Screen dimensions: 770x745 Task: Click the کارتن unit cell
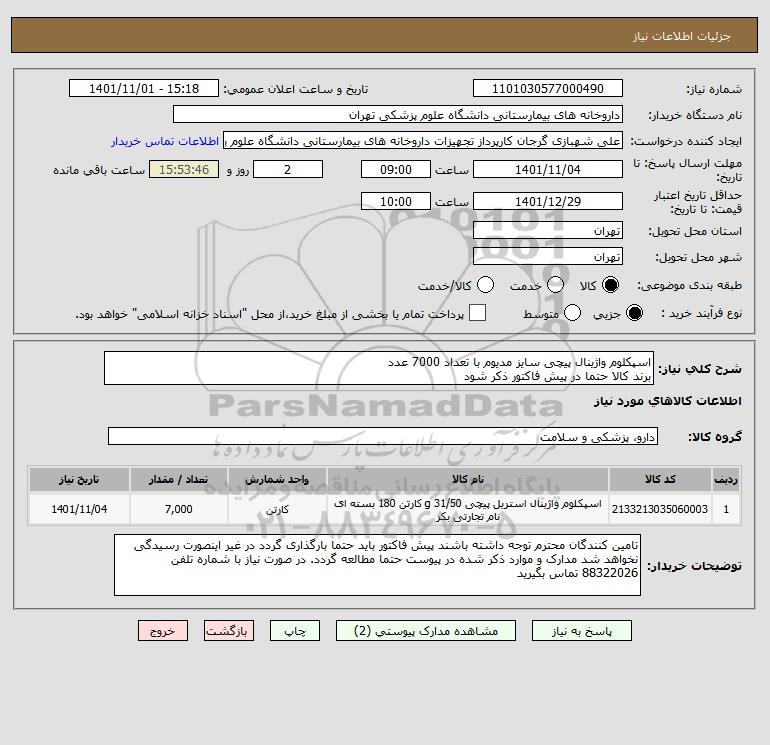point(277,509)
